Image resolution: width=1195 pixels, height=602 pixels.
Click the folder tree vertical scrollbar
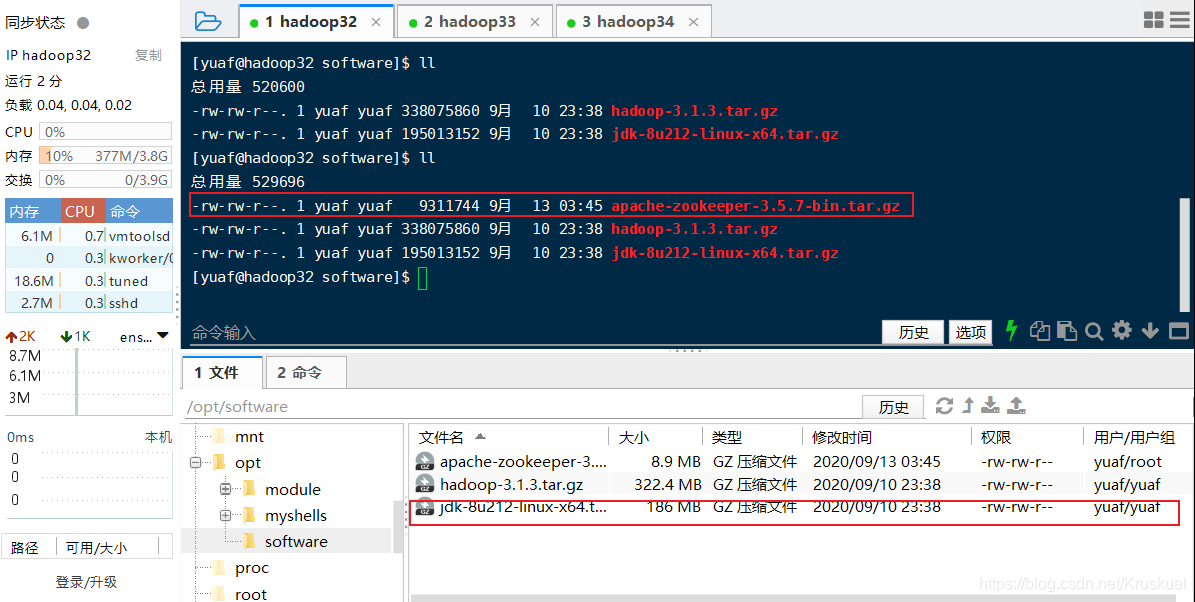coord(397,526)
